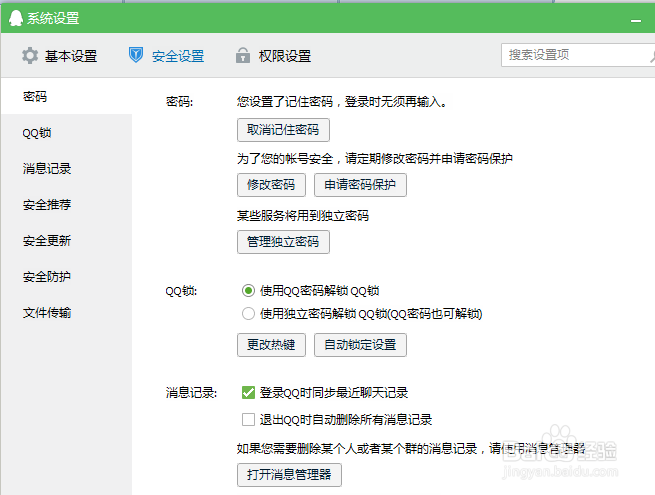655x495 pixels.
Task: Click the 管理独立密码 button
Action: click(283, 242)
